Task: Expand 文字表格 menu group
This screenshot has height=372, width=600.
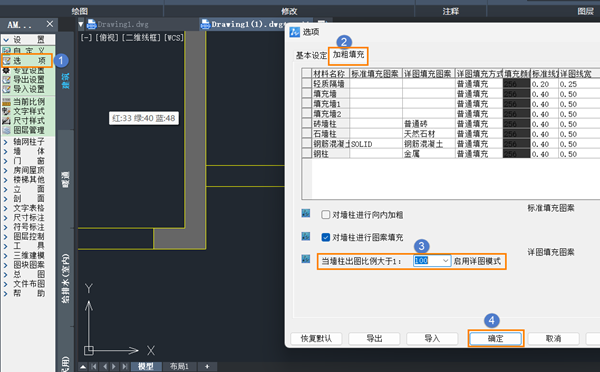Action: tap(6, 208)
